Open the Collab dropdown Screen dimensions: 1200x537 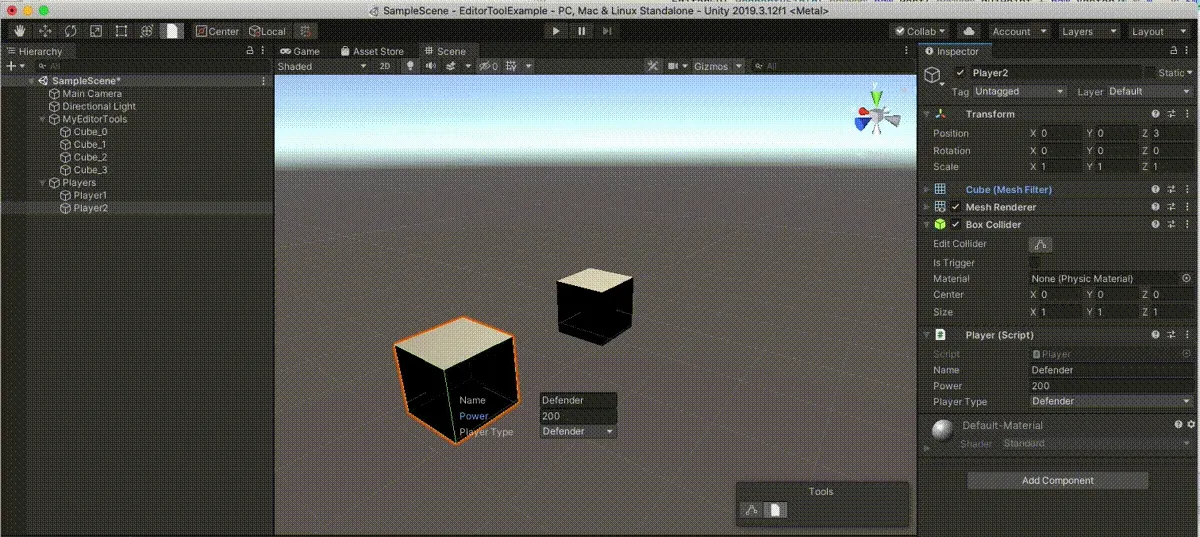coord(920,31)
